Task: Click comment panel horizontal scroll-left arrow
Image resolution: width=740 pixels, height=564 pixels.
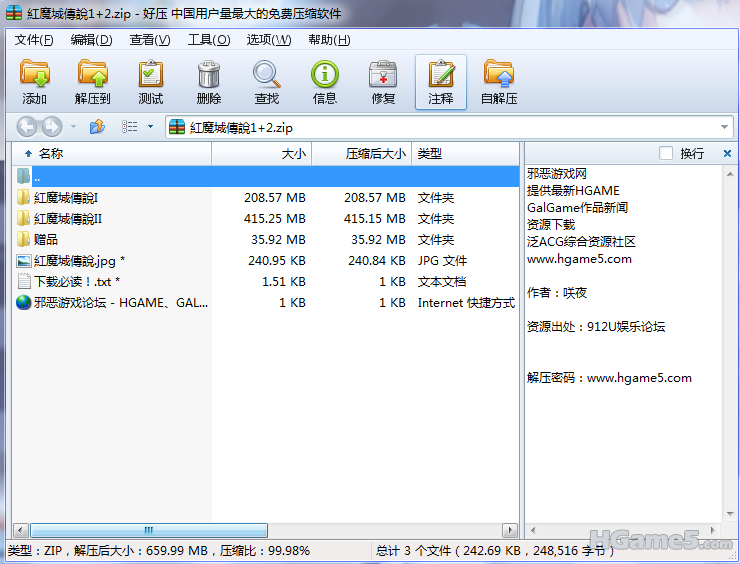Action: click(x=533, y=530)
